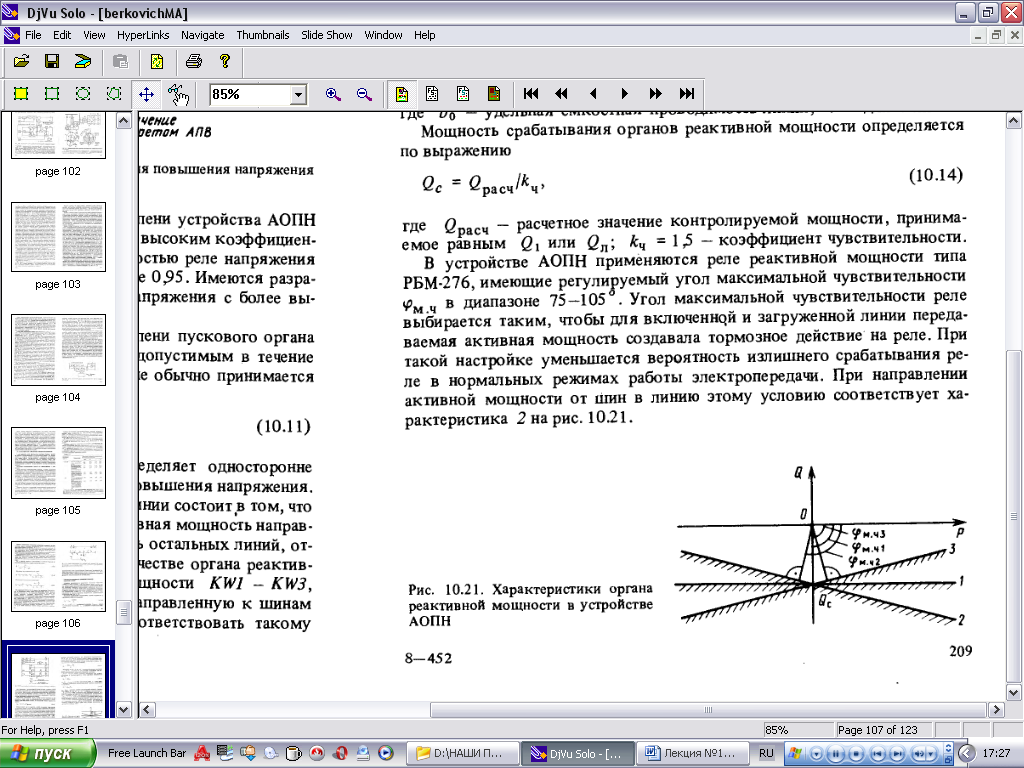Select the page 105 thumbnail
This screenshot has width=1024, height=768.
point(58,463)
